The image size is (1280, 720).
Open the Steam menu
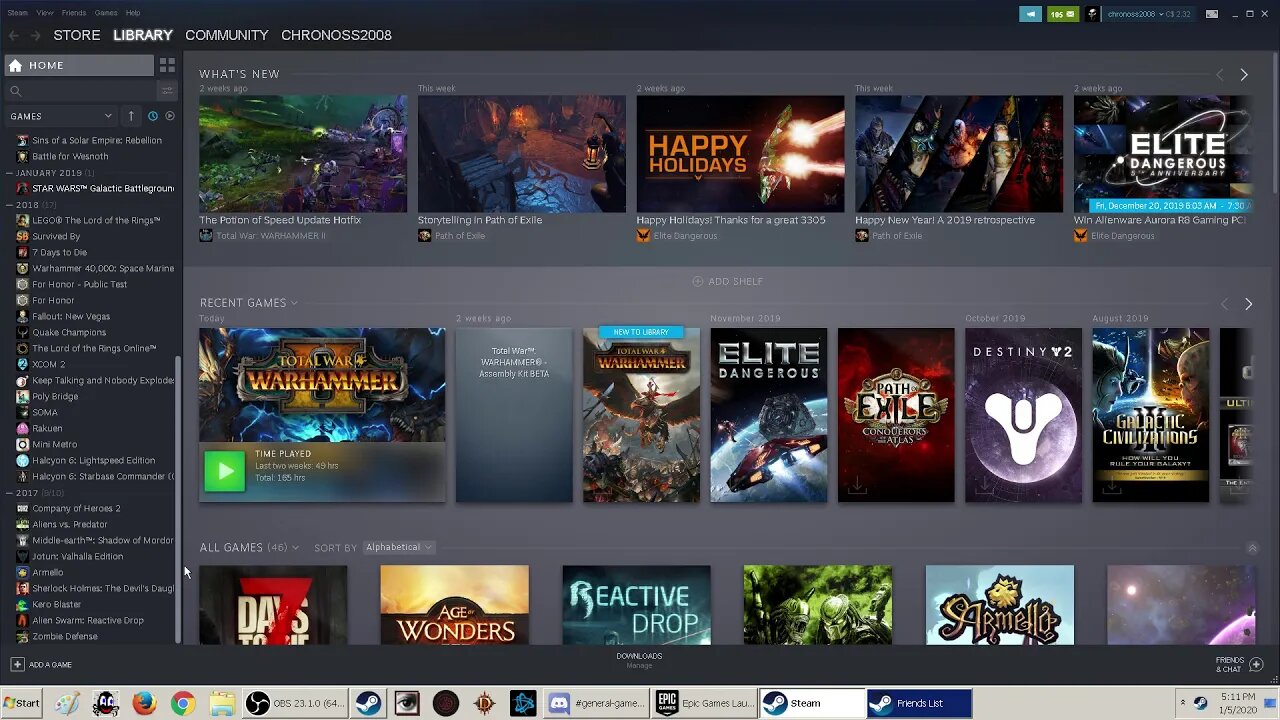tap(17, 13)
